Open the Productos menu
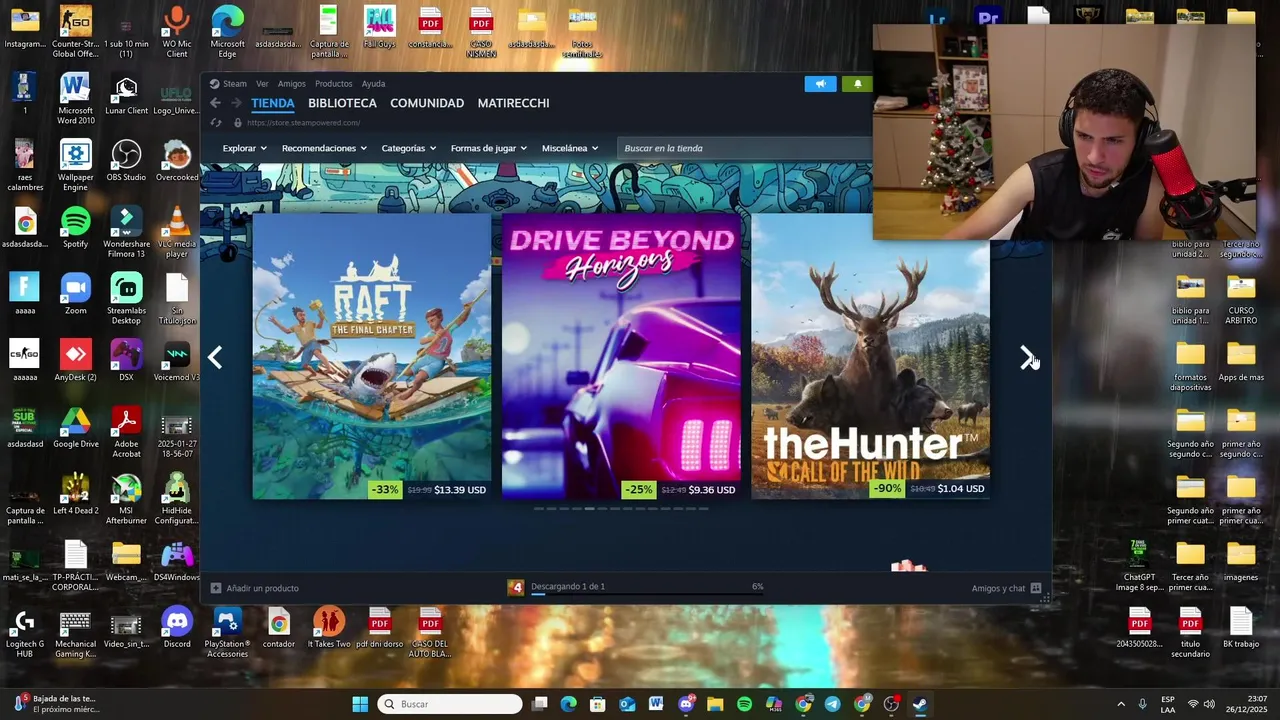This screenshot has height=720, width=1280. click(333, 84)
